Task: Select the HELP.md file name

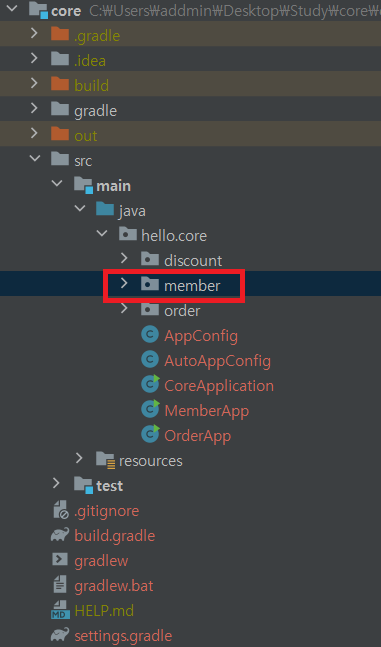Action: 104,610
